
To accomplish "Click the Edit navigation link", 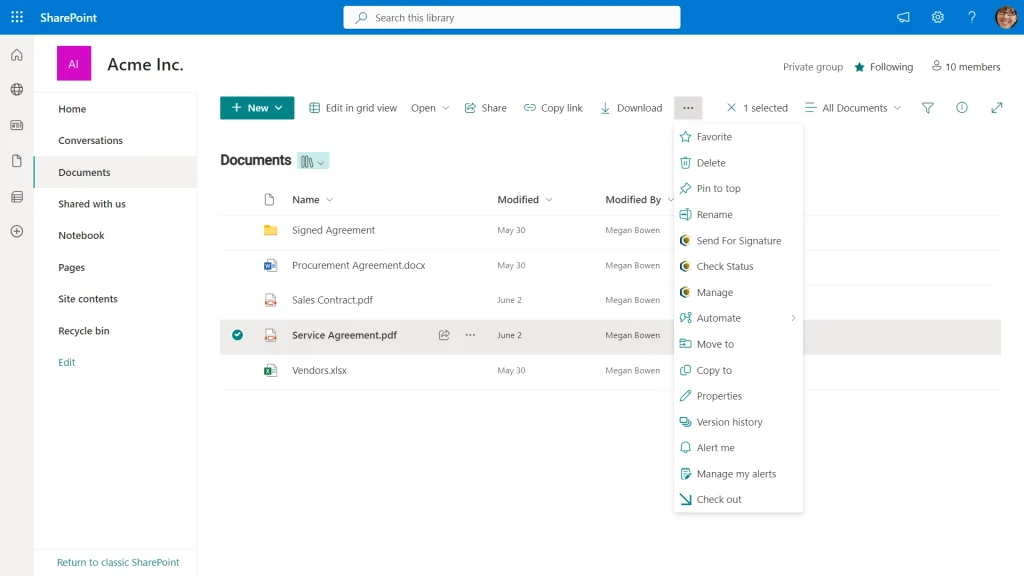I will [67, 362].
